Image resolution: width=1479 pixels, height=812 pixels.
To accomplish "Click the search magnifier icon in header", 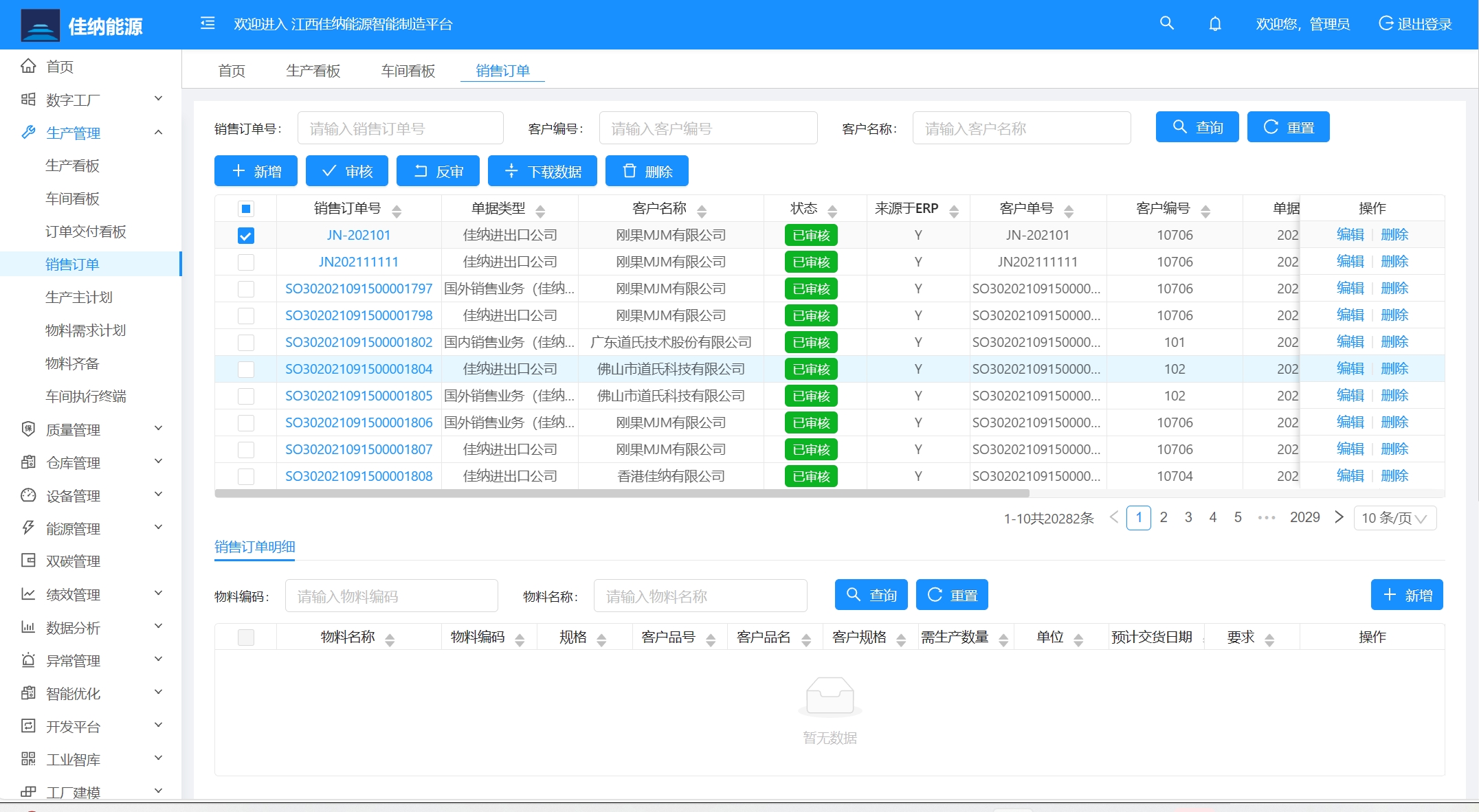I will pos(1166,23).
